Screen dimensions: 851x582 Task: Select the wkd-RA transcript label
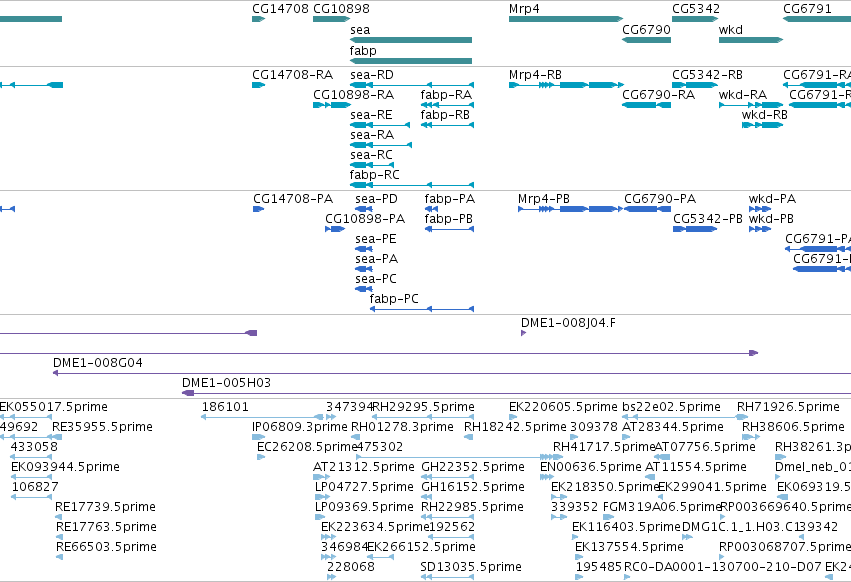(742, 95)
